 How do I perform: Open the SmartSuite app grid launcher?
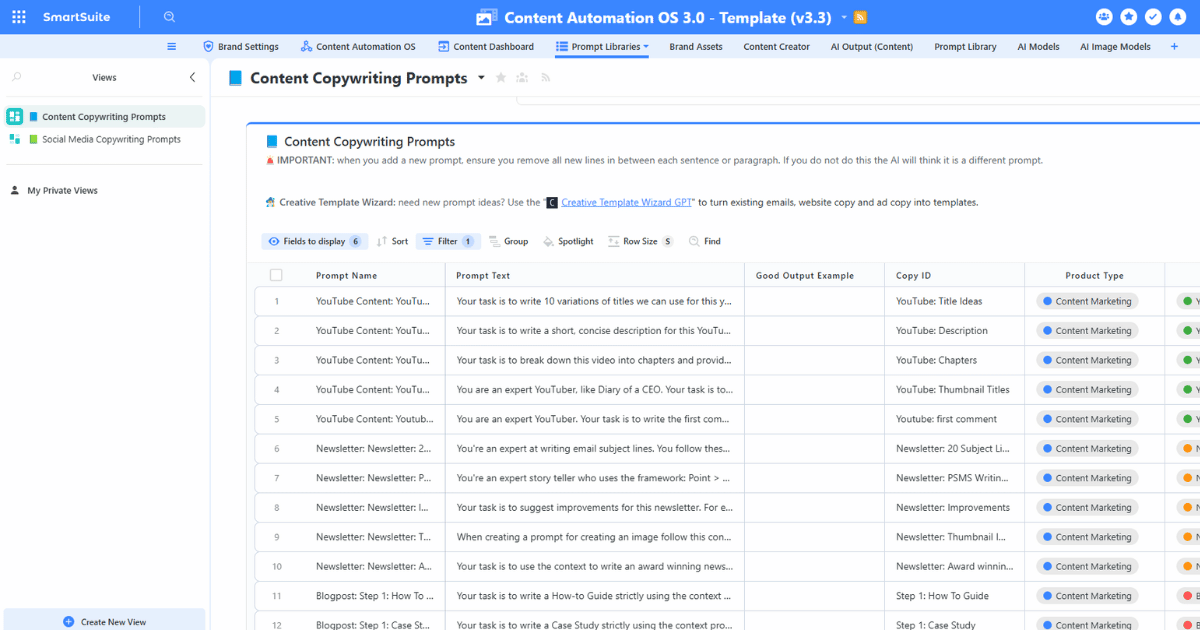point(19,17)
